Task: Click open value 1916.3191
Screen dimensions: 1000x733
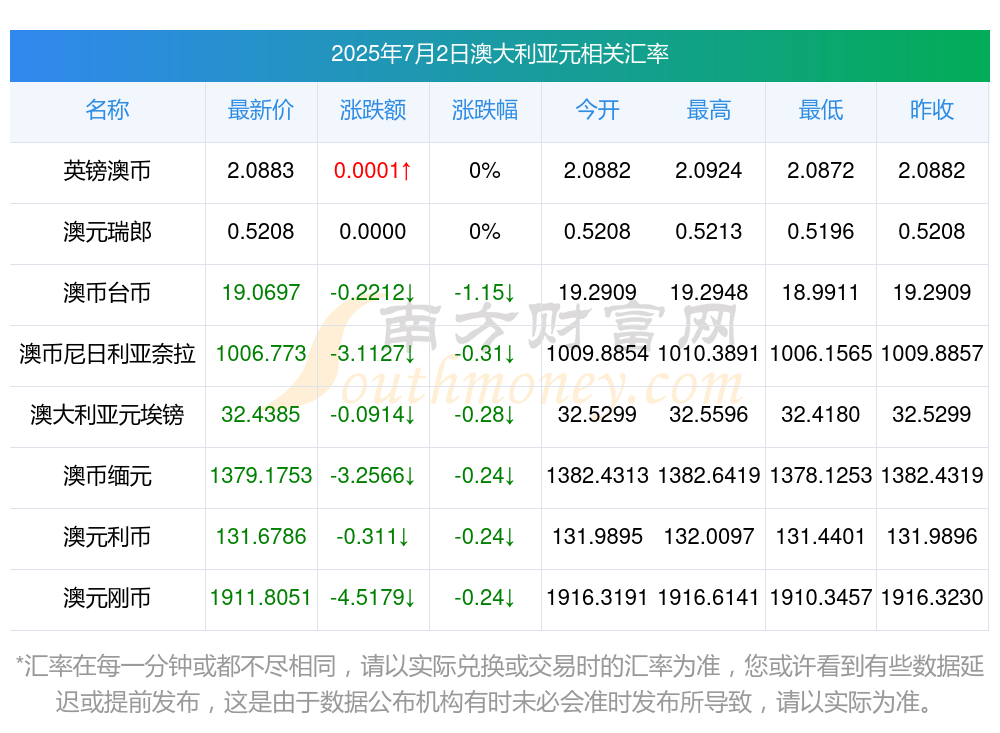Action: (x=597, y=598)
